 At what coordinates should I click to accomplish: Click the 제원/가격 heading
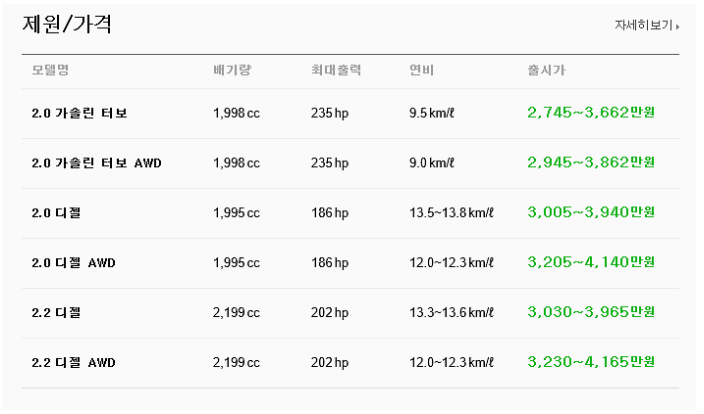point(67,24)
